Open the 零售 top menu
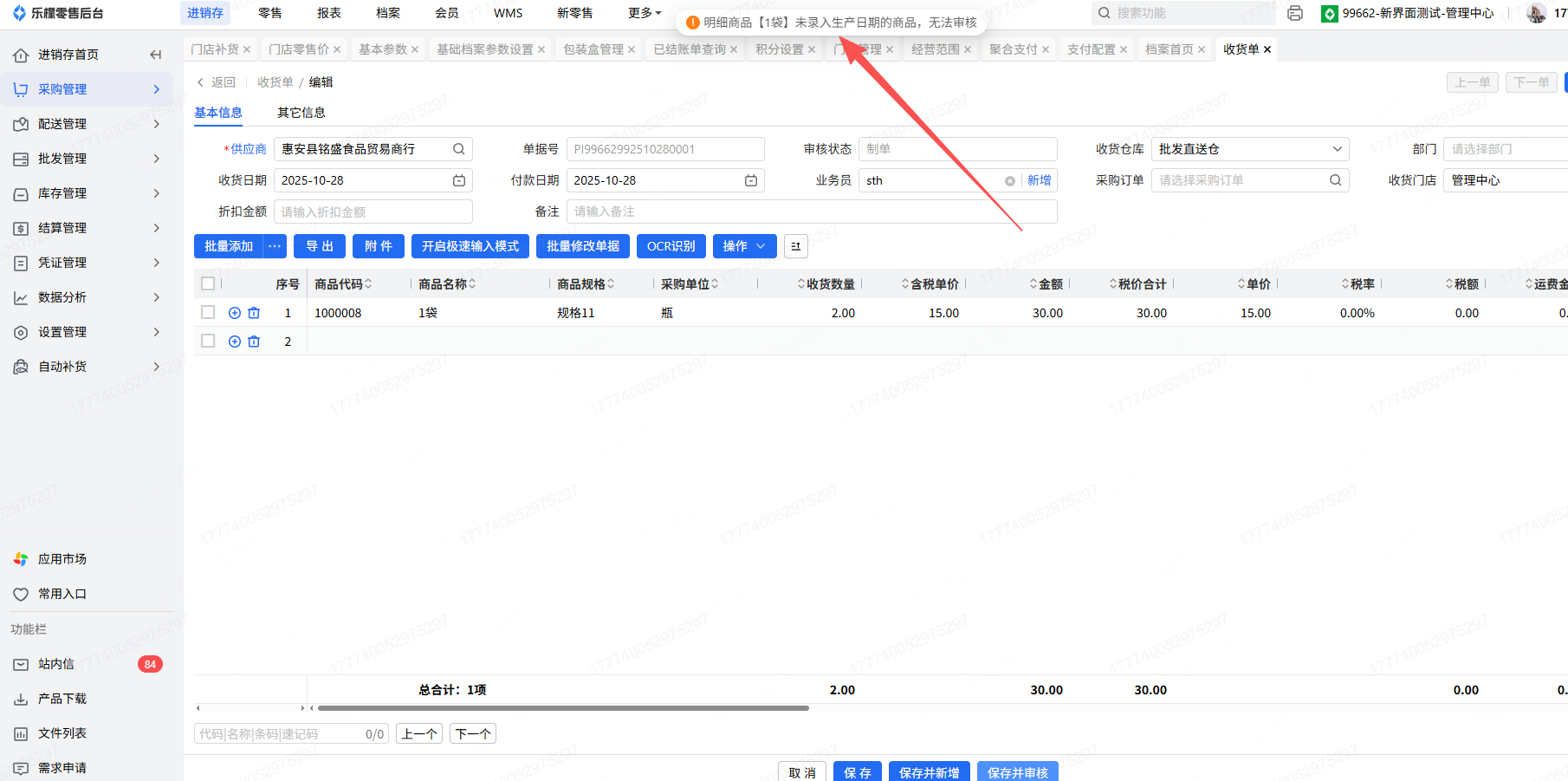 270,13
